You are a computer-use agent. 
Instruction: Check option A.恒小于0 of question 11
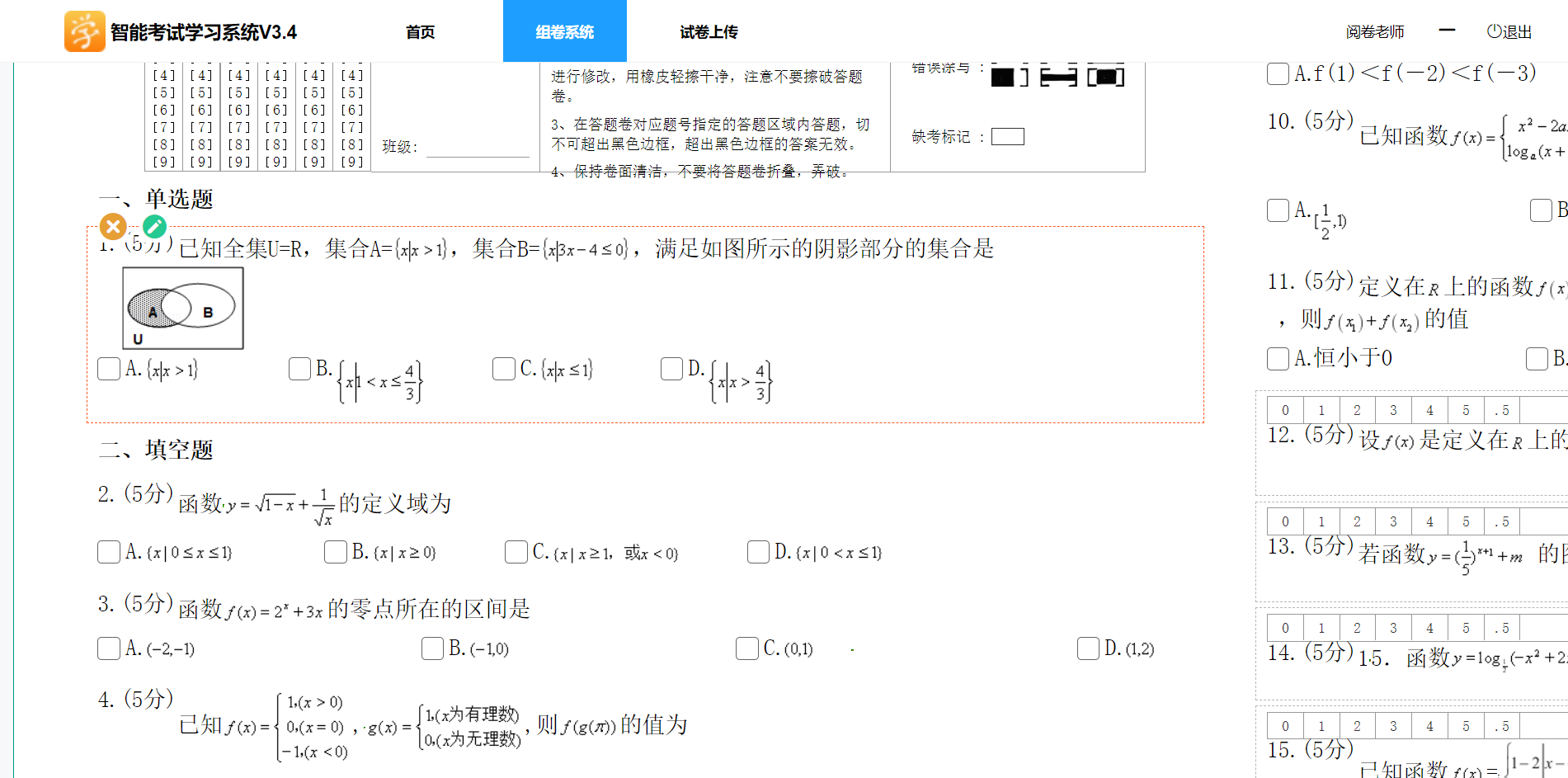pos(1278,359)
